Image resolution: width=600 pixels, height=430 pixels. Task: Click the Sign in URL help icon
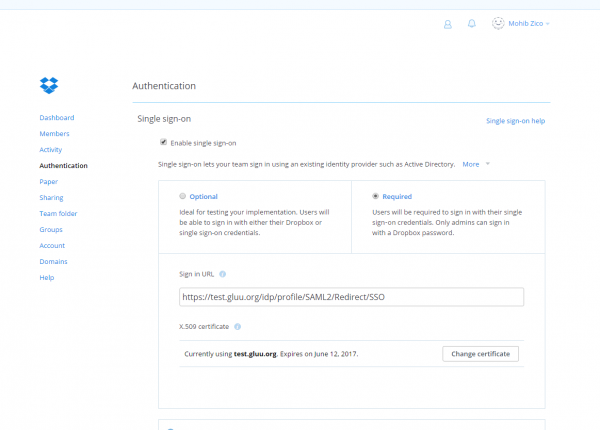coord(222,274)
